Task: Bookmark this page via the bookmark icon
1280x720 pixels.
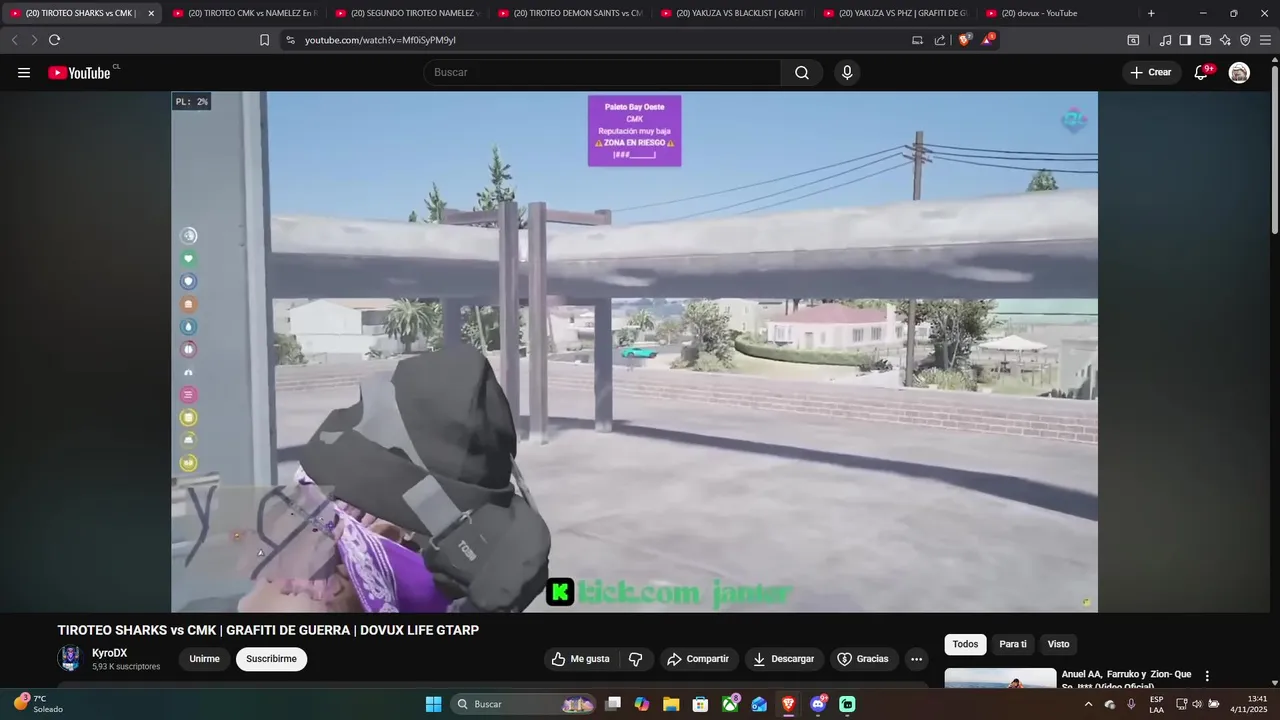Action: 264,40
